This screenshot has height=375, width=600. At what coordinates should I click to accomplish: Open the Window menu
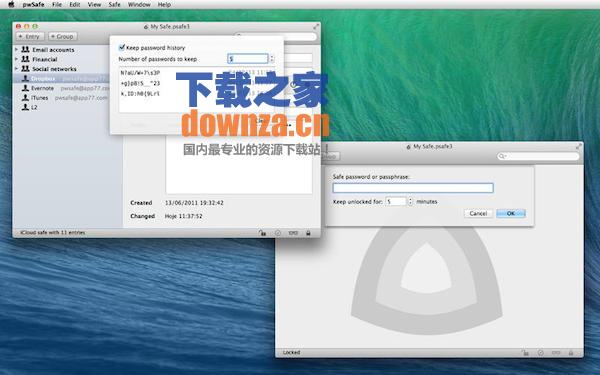pyautogui.click(x=139, y=5)
